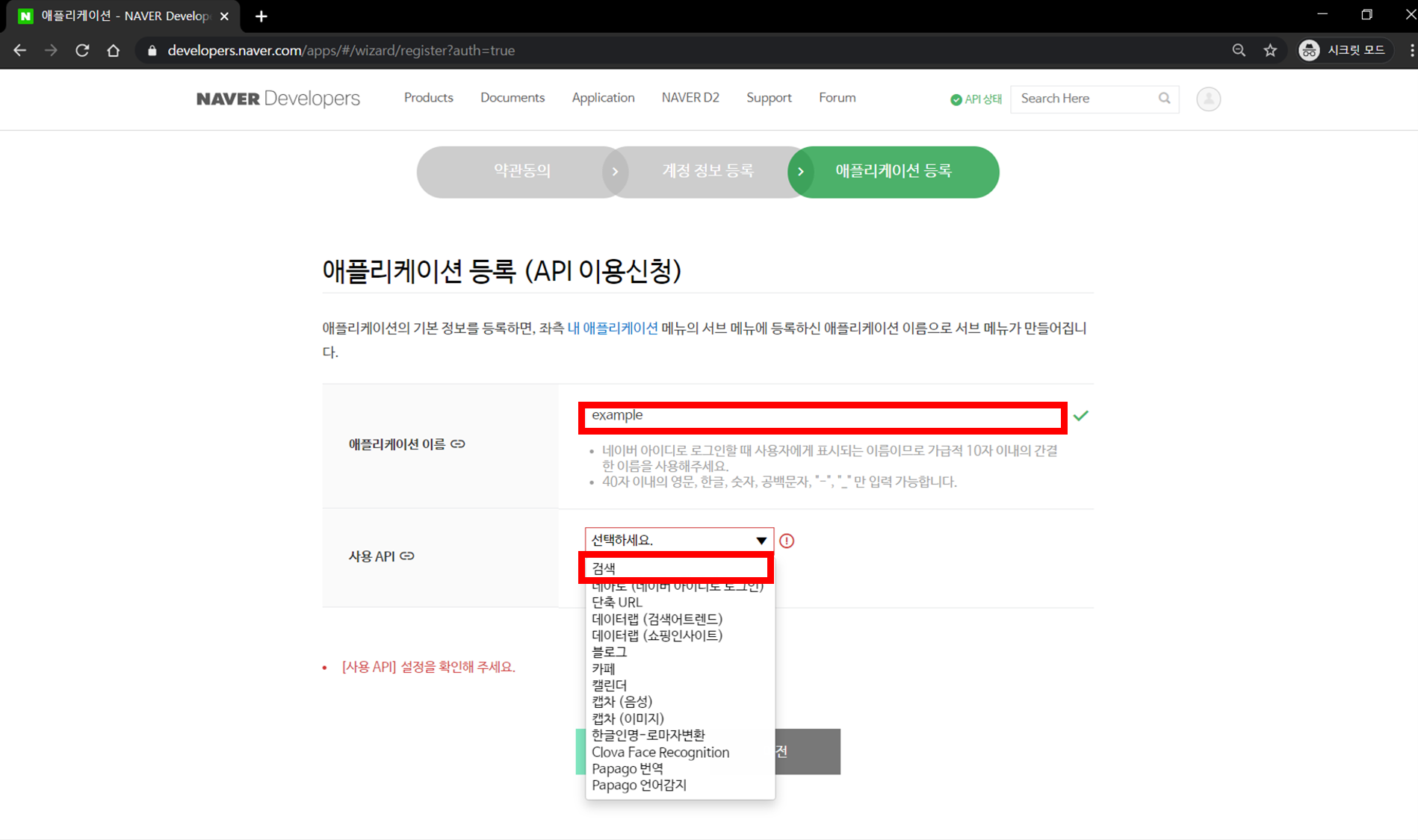Open the browser three-dot menu

point(1411,50)
